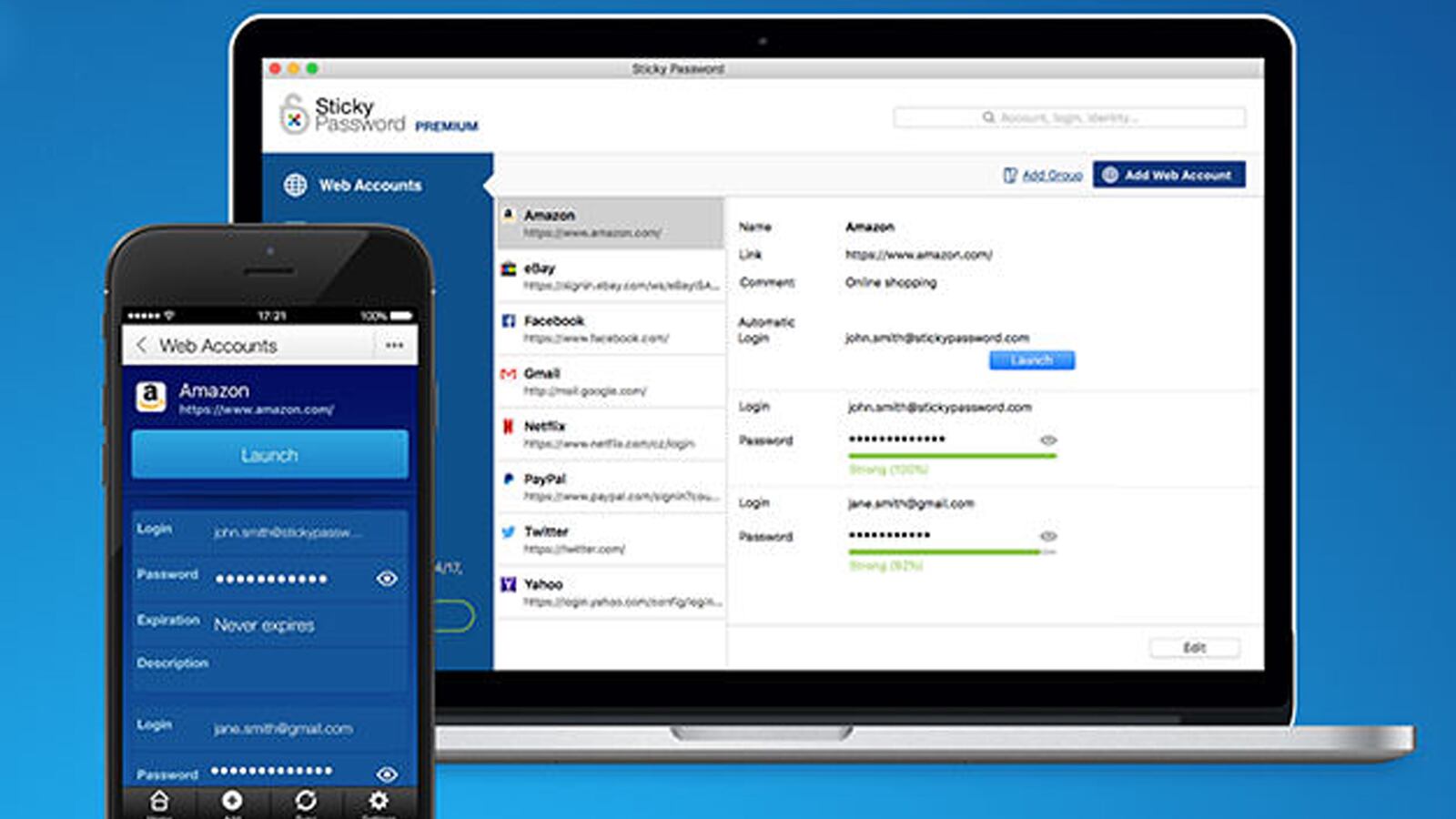Tap back chevron beside Web Accounts on phone
The width and height of the screenshot is (1456, 819).
(x=141, y=346)
